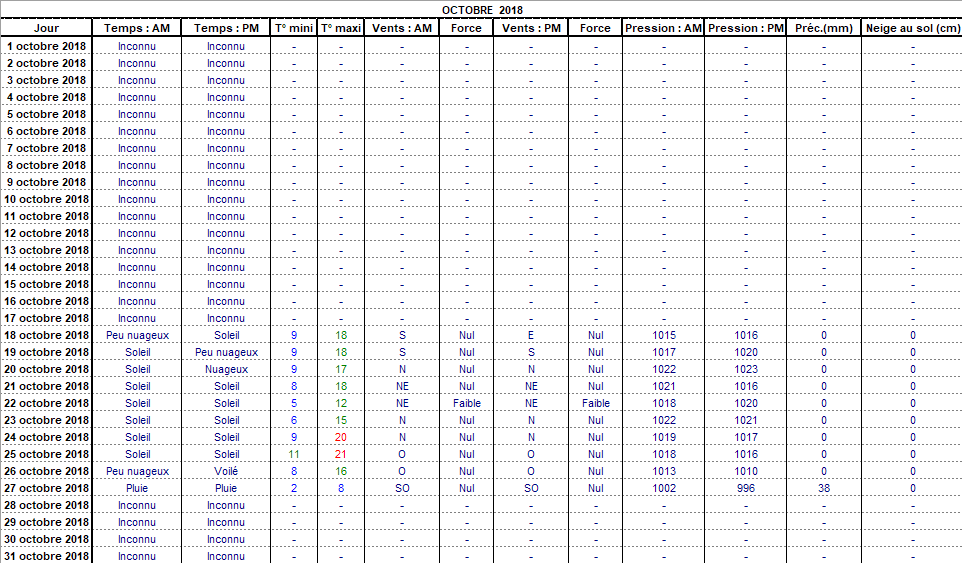Click max temperature 16 on 26 octobre

[x=341, y=471]
